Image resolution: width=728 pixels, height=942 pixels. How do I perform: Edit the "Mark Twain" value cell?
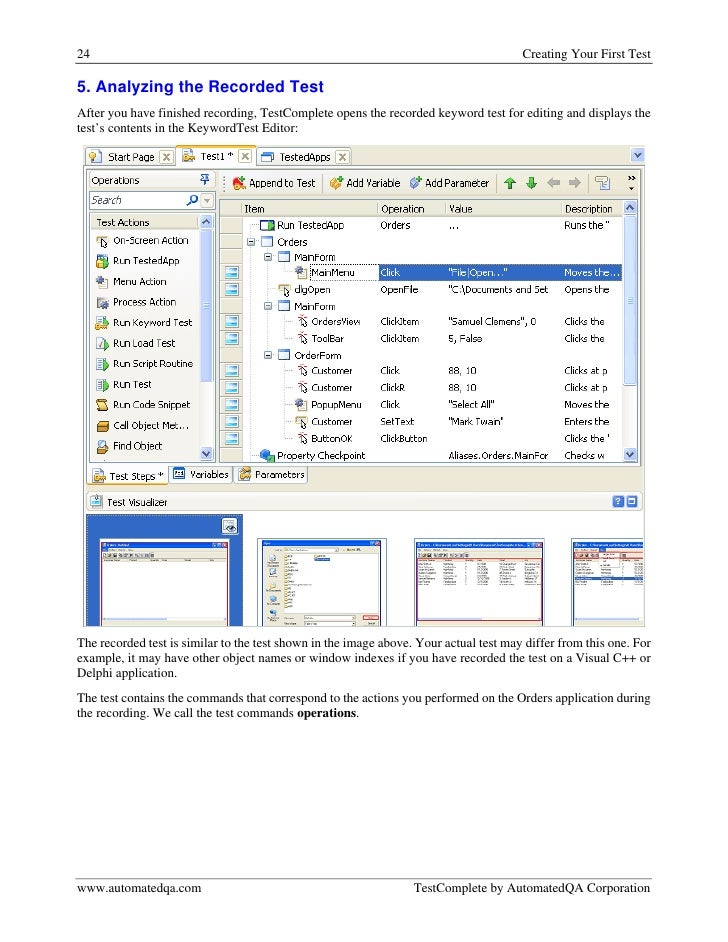pos(503,422)
